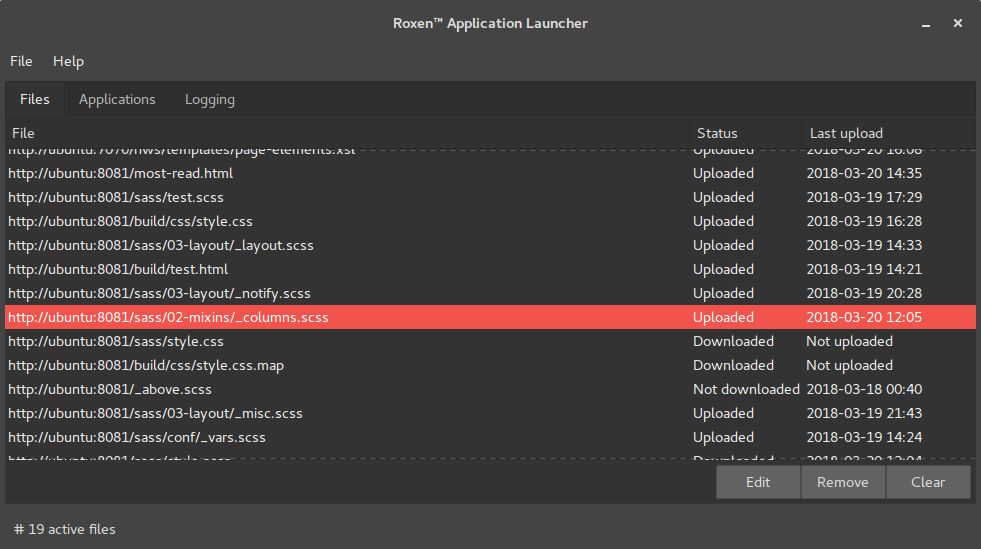Select the 03-layout/_layout.scss file row
The width and height of the screenshot is (981, 549).
(490, 245)
